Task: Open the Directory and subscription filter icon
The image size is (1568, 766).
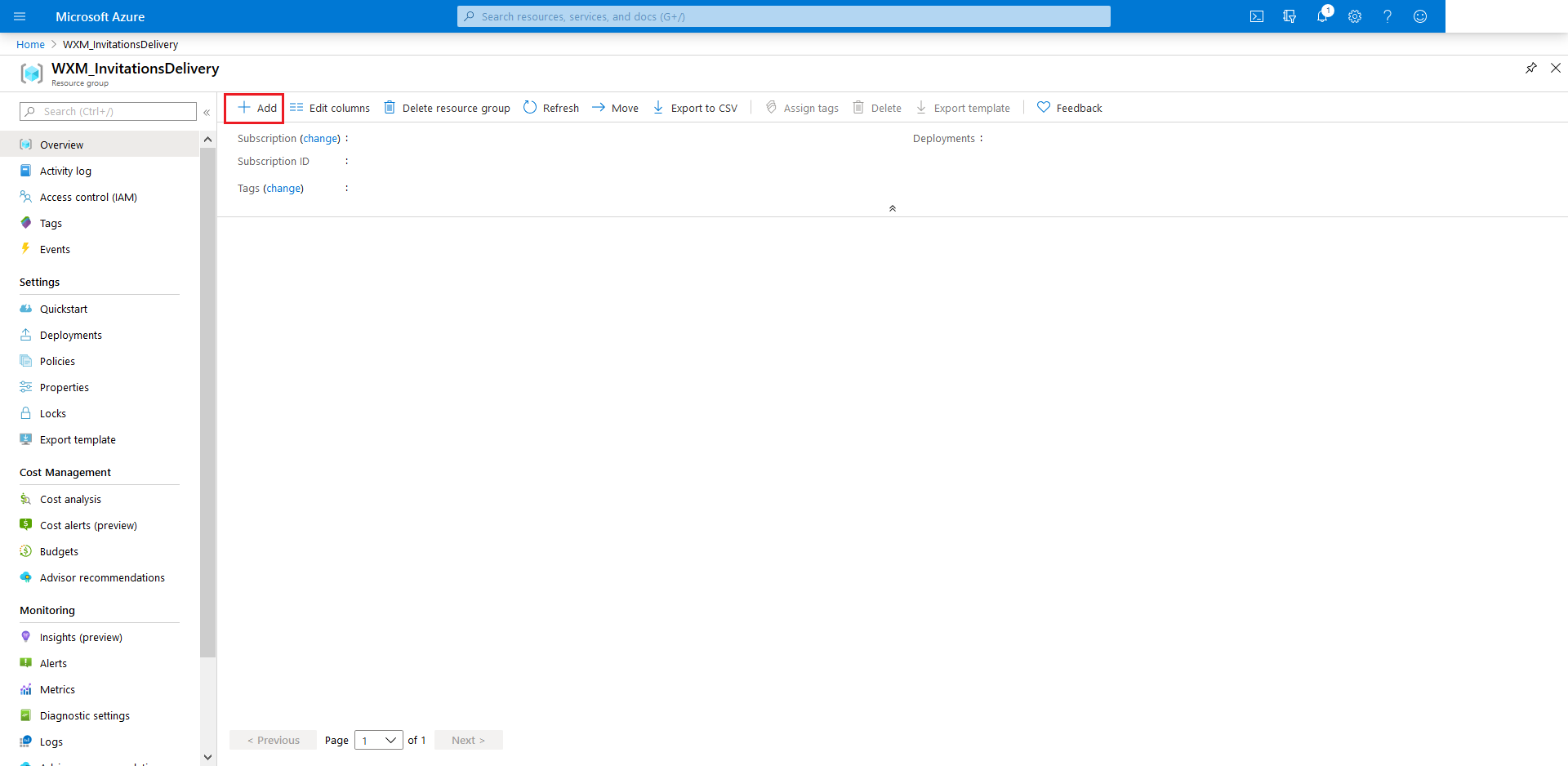Action: [1290, 16]
